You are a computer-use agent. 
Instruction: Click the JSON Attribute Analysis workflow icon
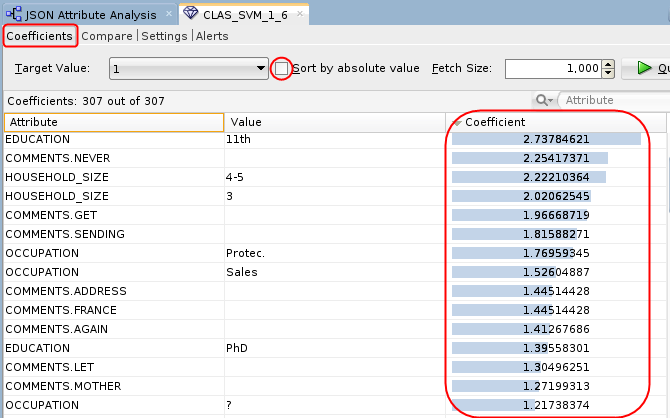[14, 14]
